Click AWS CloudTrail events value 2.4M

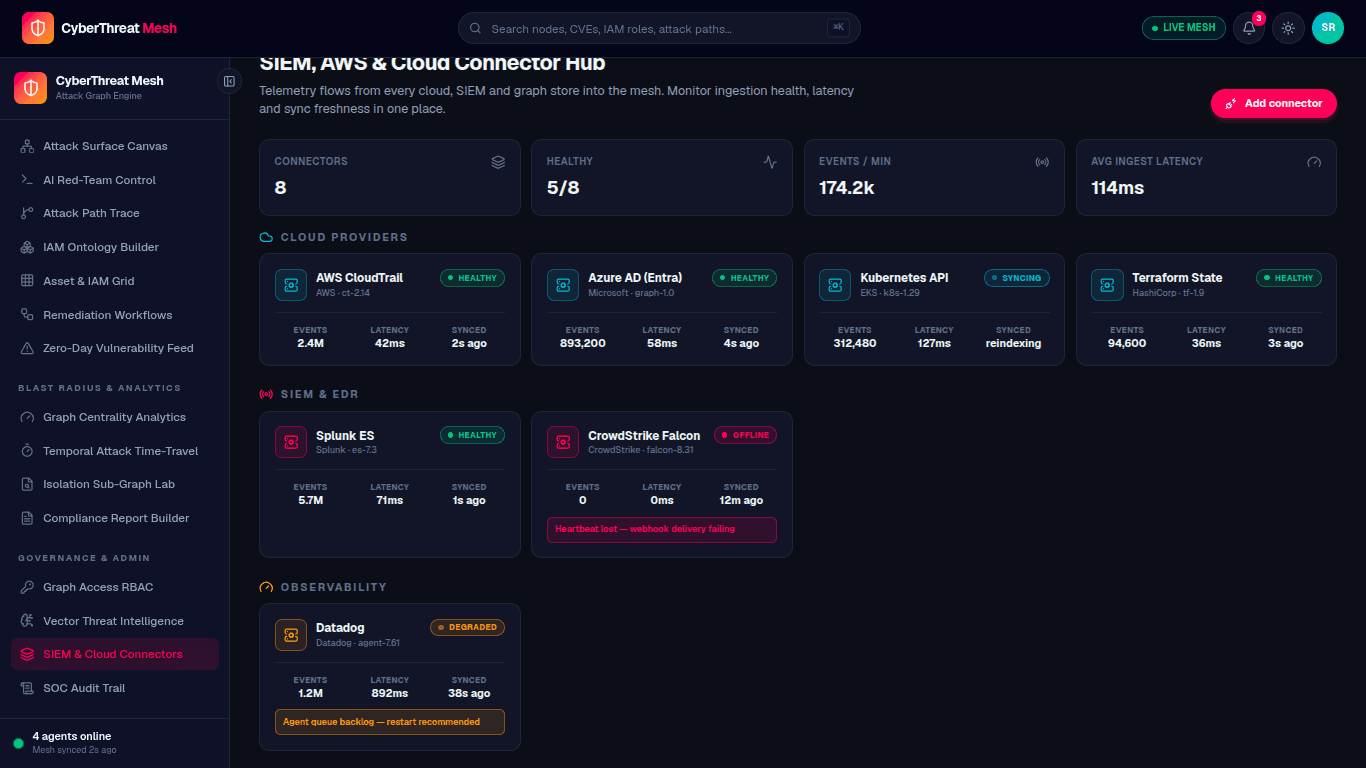[x=310, y=343]
